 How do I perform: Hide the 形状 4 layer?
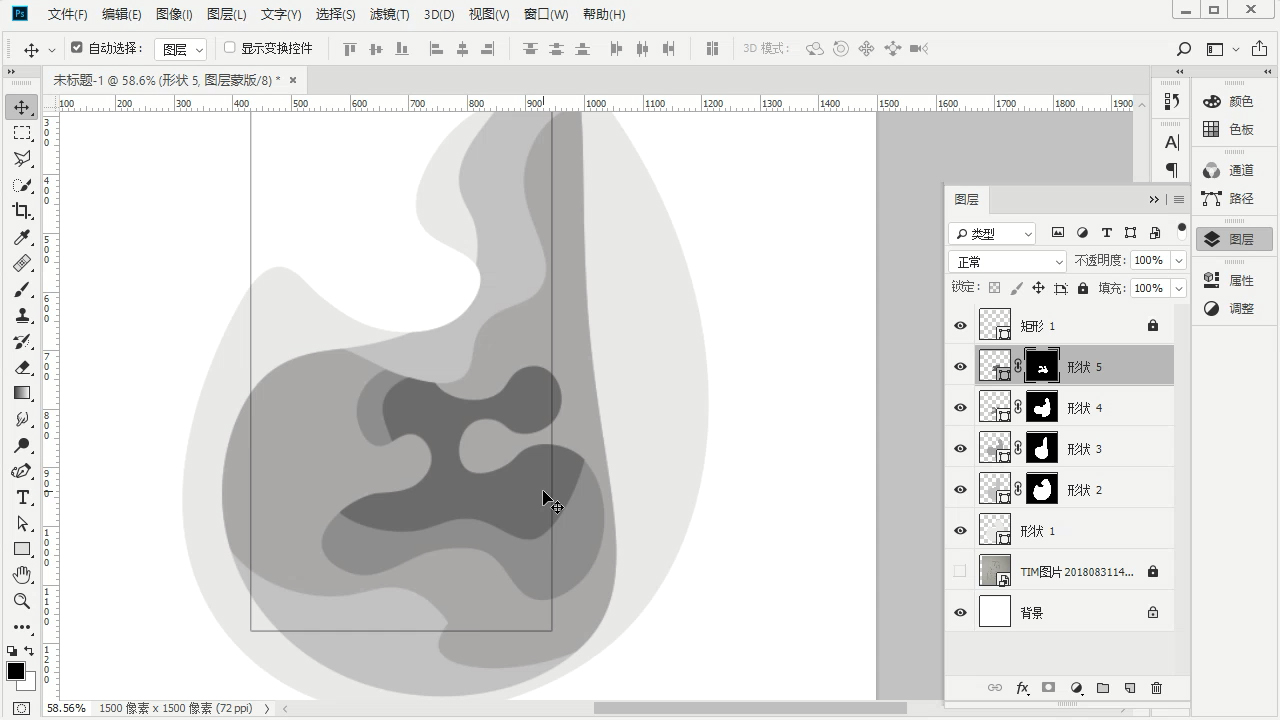coord(960,408)
